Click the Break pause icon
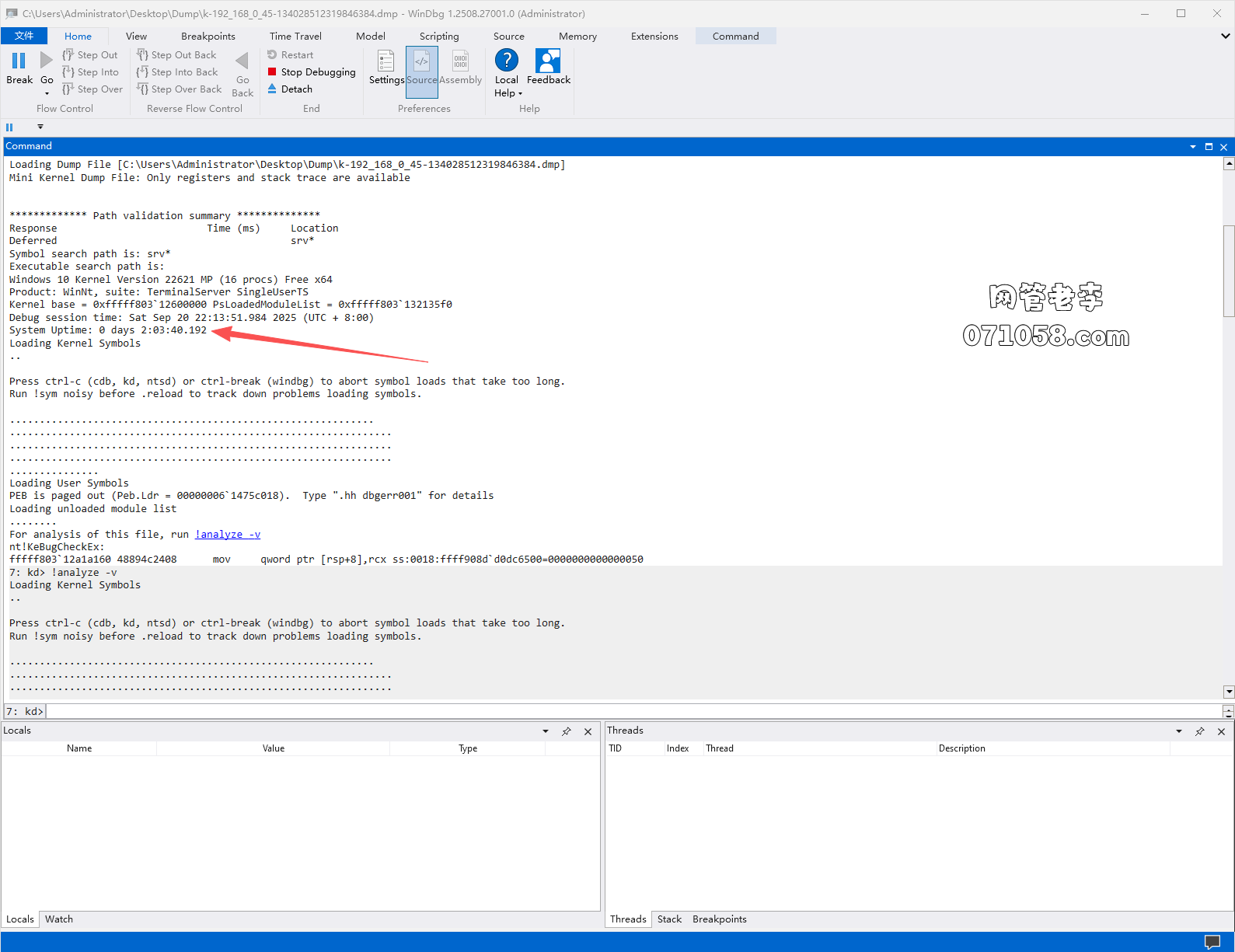Viewport: 1235px width, 952px height. coord(19,61)
